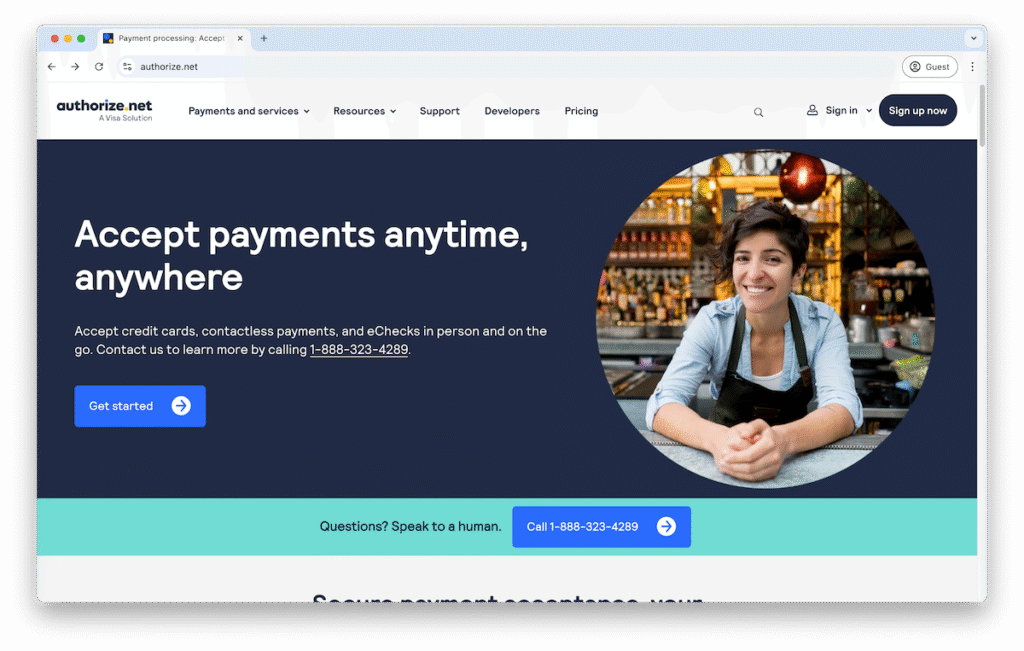Open the browser three-dot menu

click(x=972, y=67)
